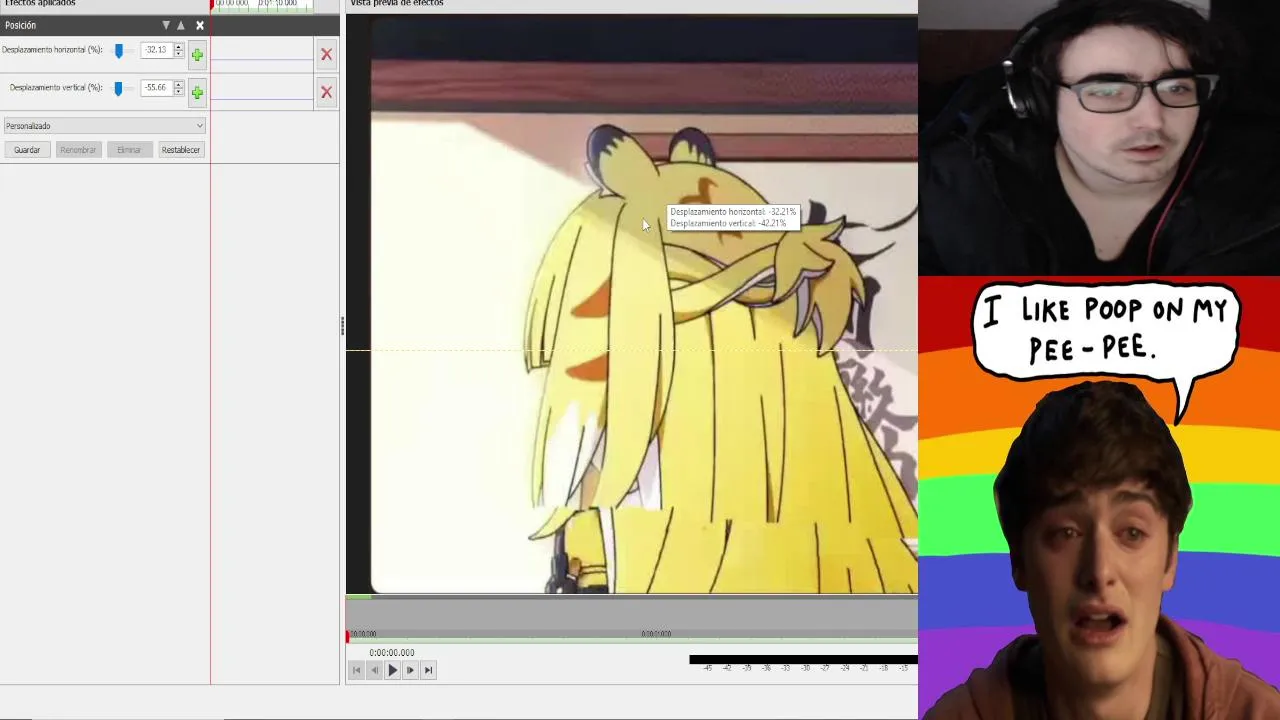This screenshot has width=1280, height=720.
Task: Click the horizontal offset value field -32.13
Action: pos(156,50)
